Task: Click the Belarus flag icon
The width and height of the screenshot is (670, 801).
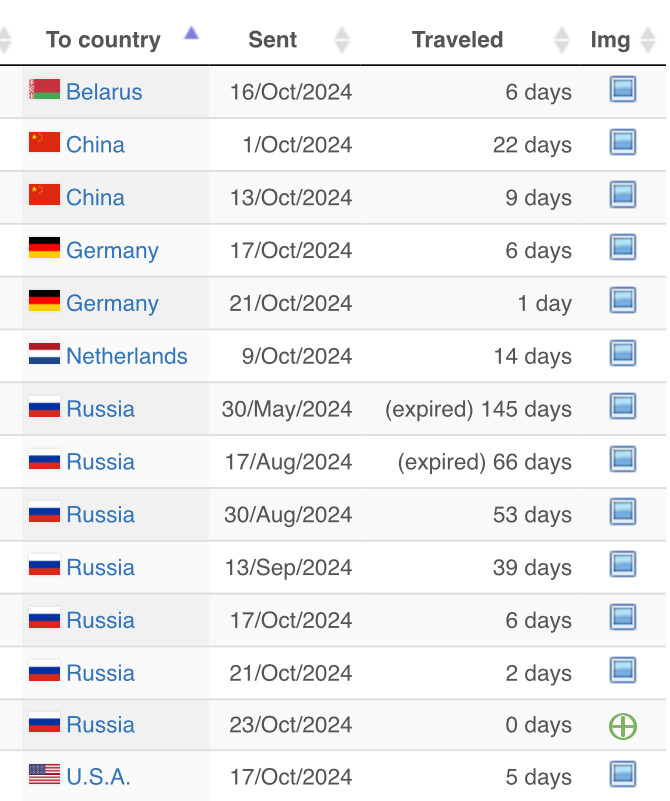Action: pyautogui.click(x=44, y=90)
